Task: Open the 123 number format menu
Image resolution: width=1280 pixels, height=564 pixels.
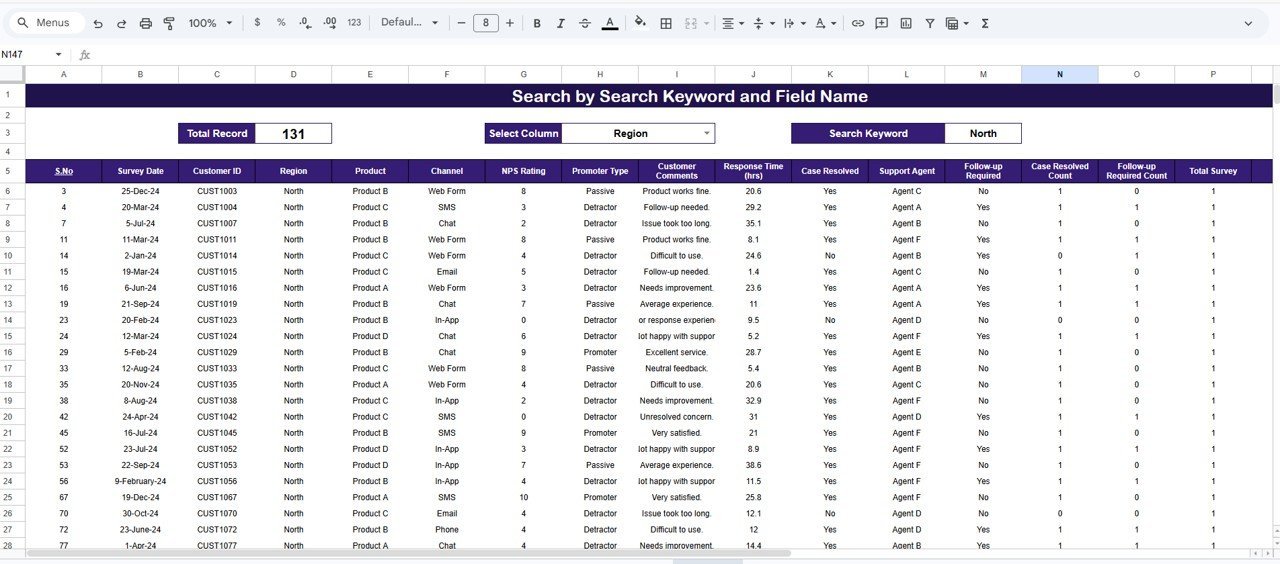Action: point(354,23)
